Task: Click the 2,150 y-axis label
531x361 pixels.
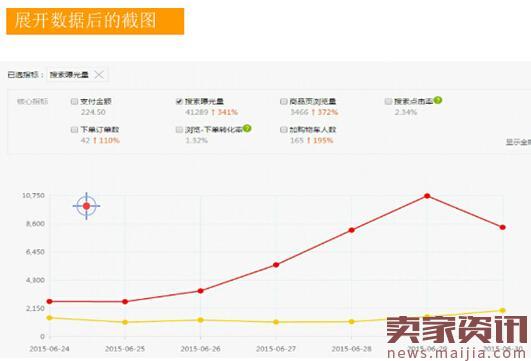Action: point(35,308)
